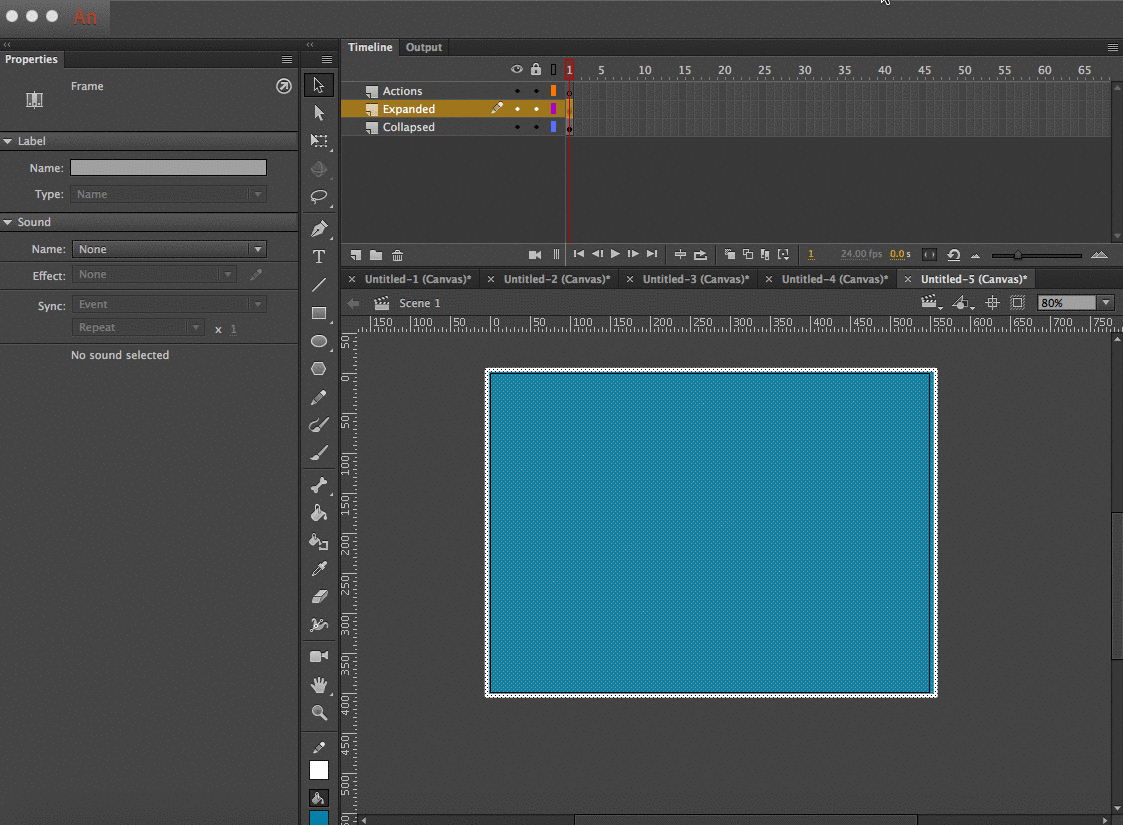Click the blue fill color swatch
1123x825 pixels.
(319, 817)
